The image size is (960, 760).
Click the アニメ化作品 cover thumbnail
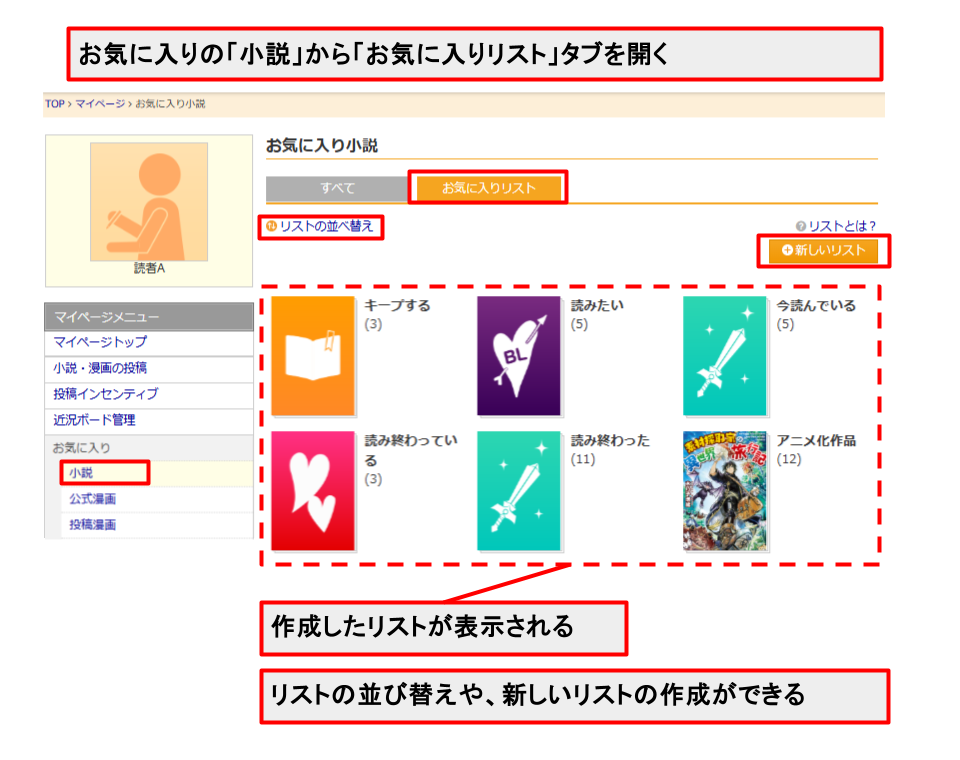coord(726,493)
